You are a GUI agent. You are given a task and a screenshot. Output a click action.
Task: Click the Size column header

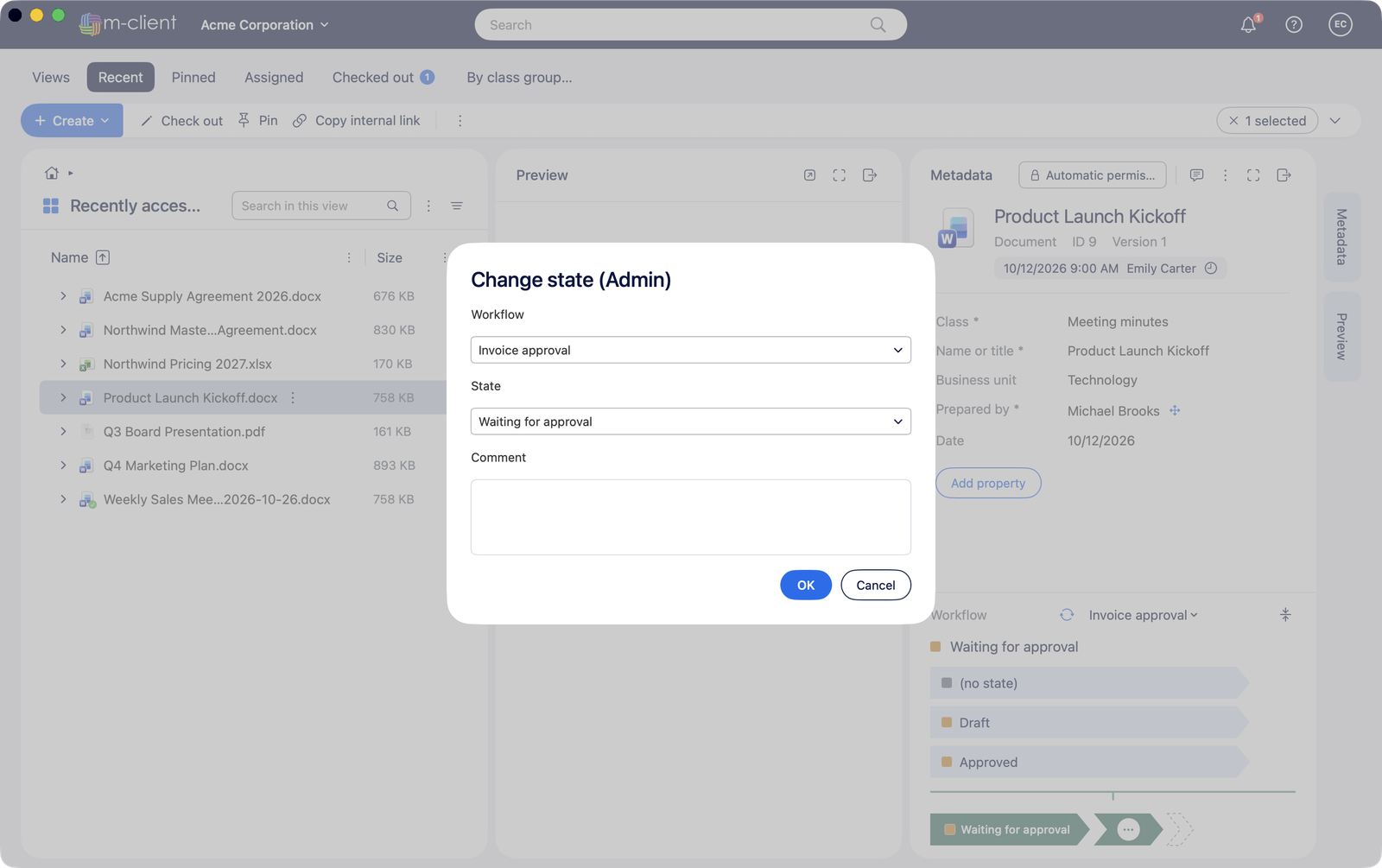click(390, 257)
